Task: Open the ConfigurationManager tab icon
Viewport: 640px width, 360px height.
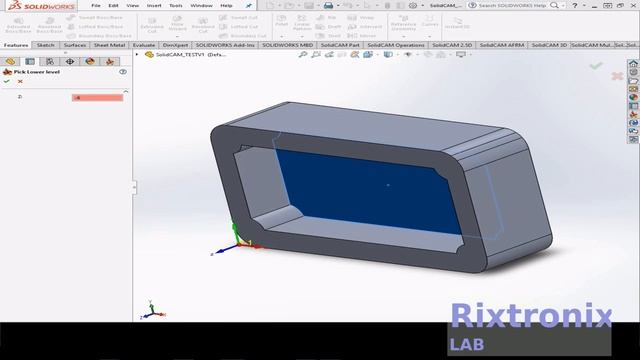Action: click(x=50, y=61)
